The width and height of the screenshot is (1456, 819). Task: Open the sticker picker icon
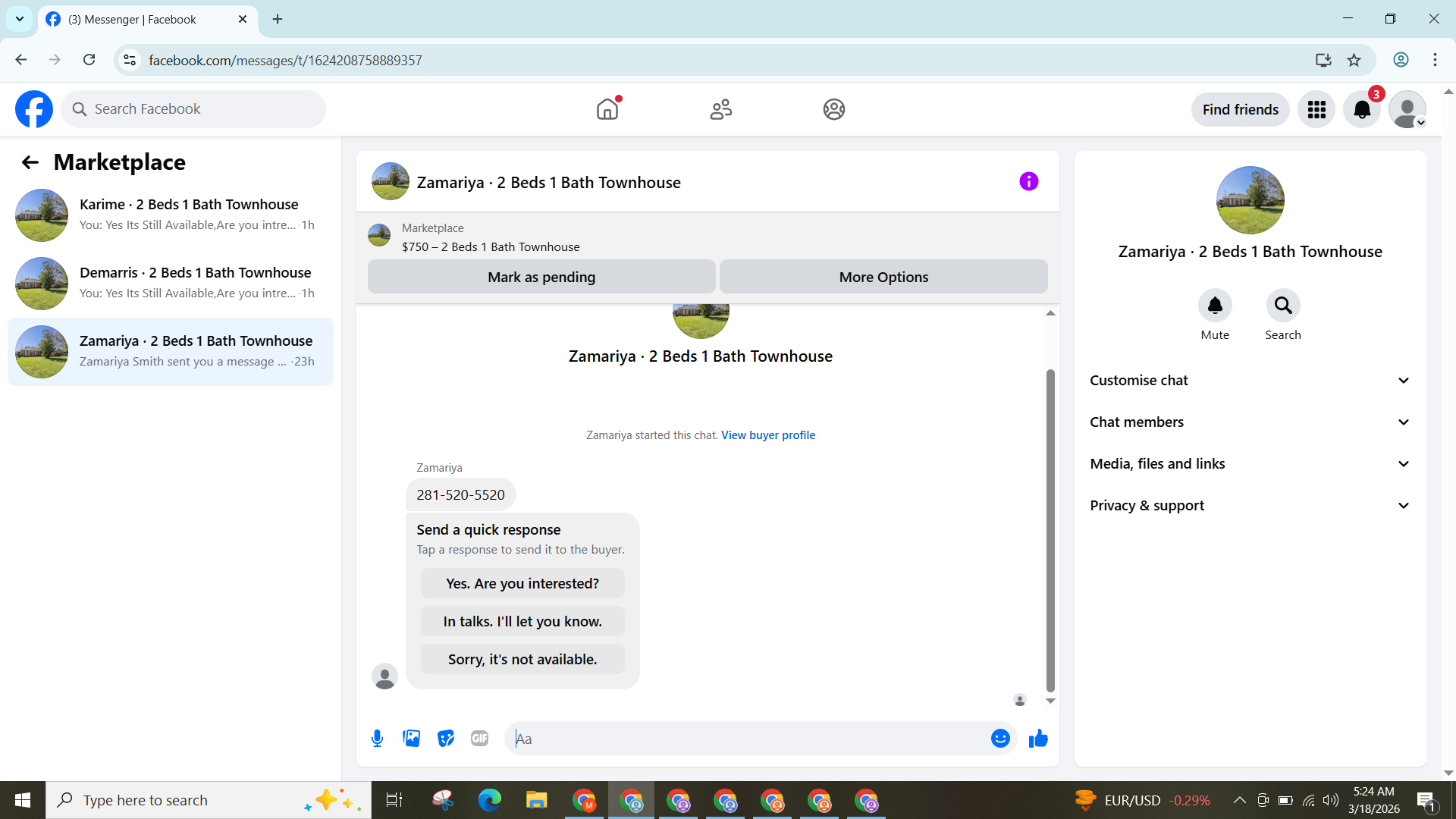[446, 739]
